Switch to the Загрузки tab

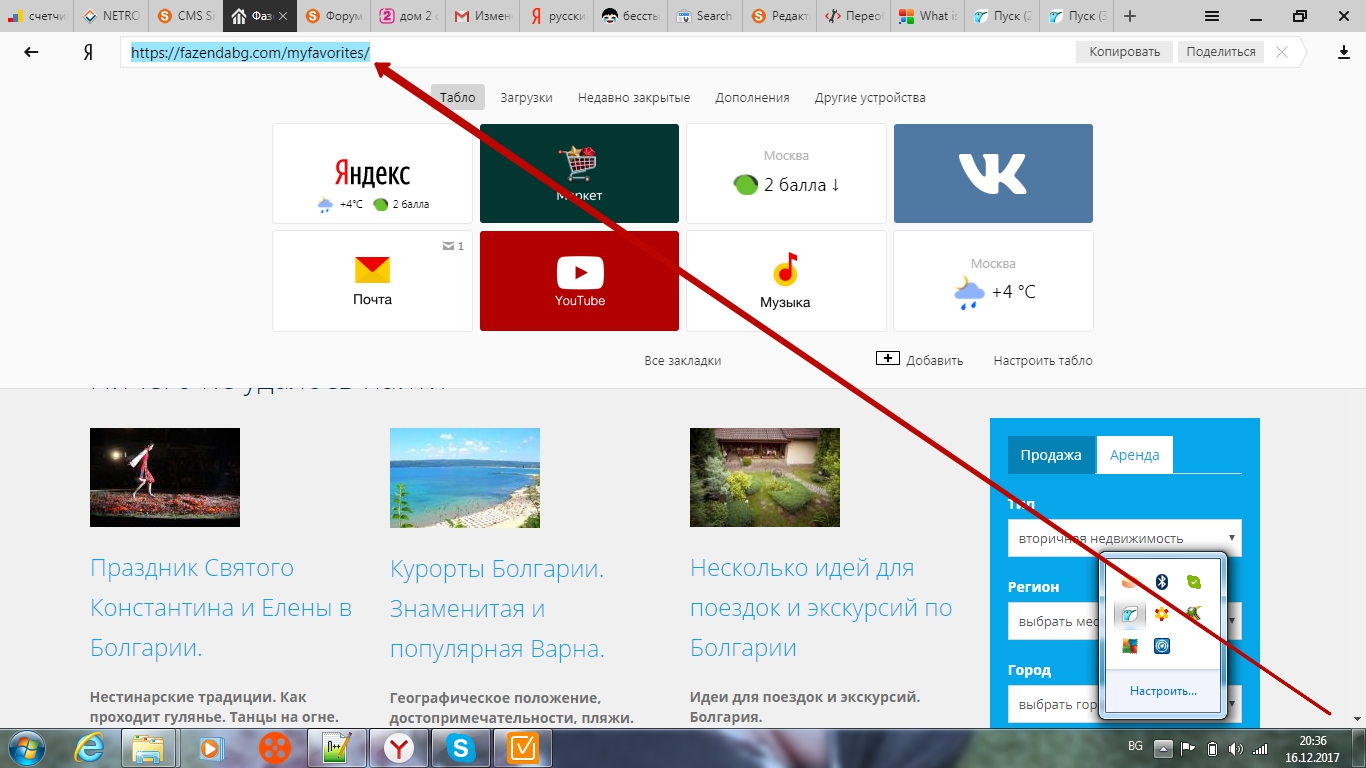click(x=526, y=97)
